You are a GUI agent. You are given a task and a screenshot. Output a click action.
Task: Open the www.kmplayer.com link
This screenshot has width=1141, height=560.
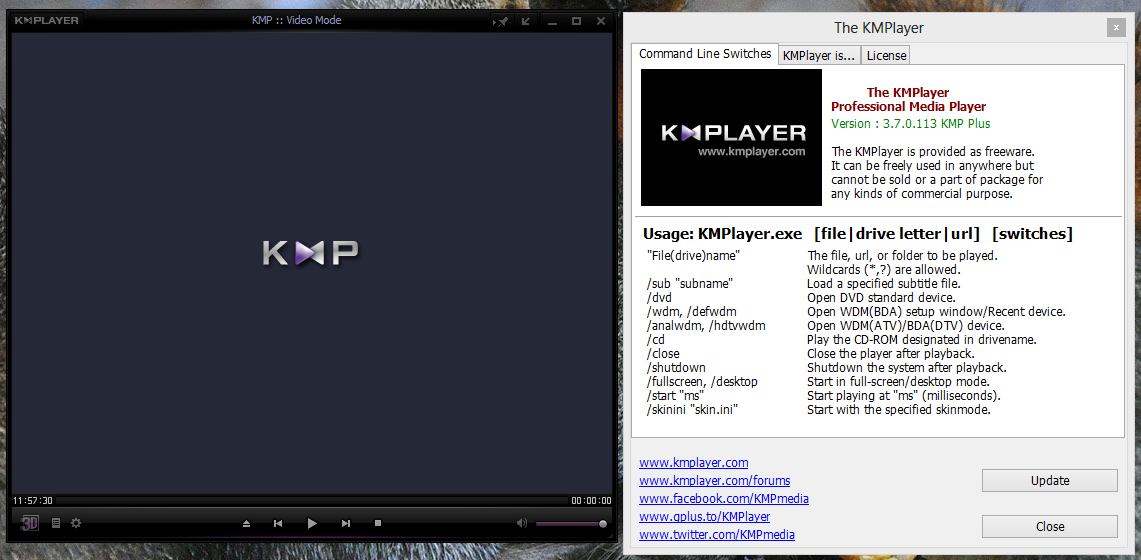pyautogui.click(x=693, y=463)
